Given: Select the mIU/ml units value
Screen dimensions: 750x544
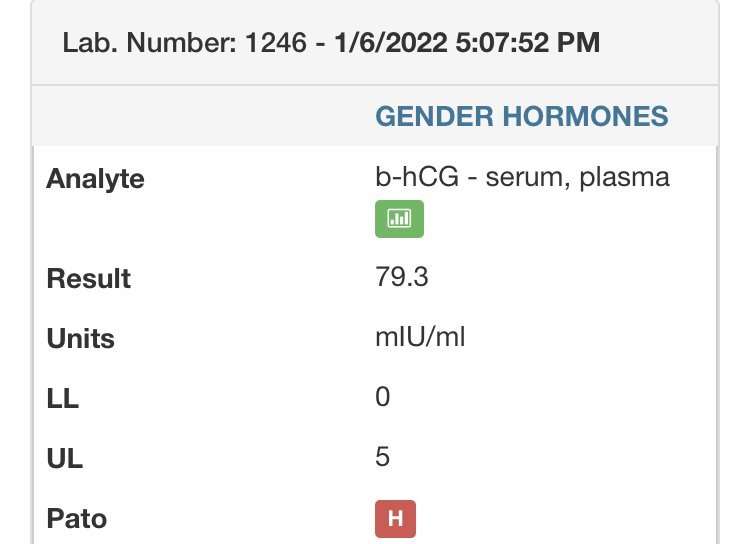Looking at the screenshot, I should pos(420,337).
